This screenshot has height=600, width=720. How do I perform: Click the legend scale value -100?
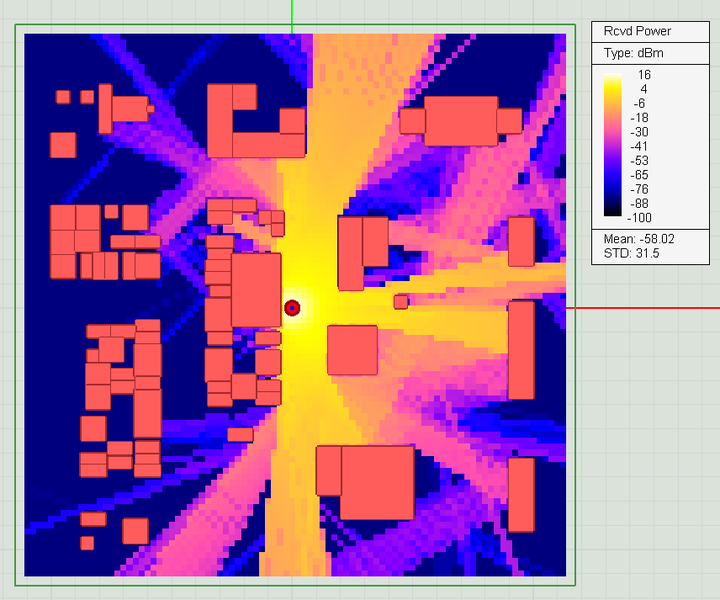coord(639,218)
